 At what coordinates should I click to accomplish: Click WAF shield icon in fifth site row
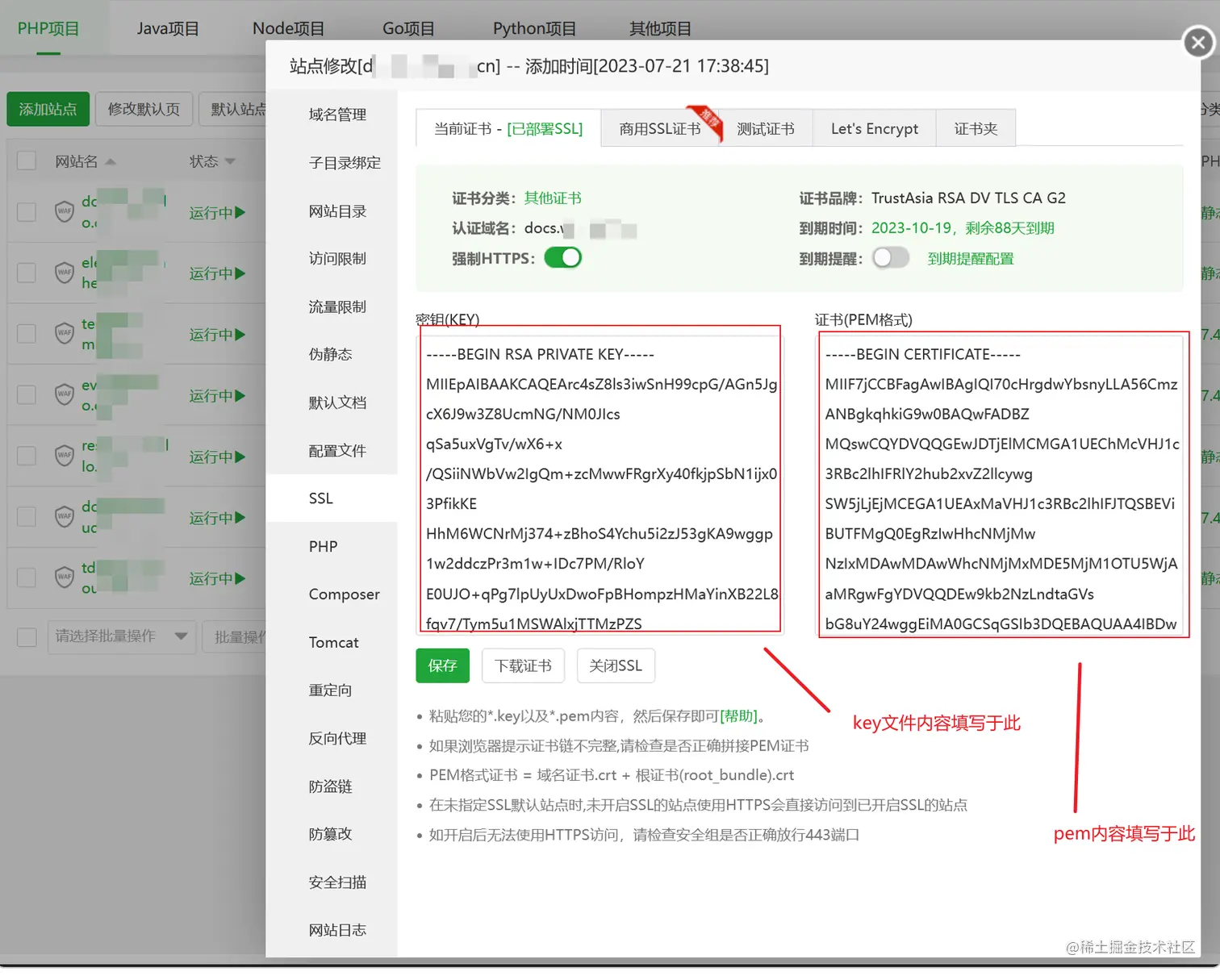(65, 456)
